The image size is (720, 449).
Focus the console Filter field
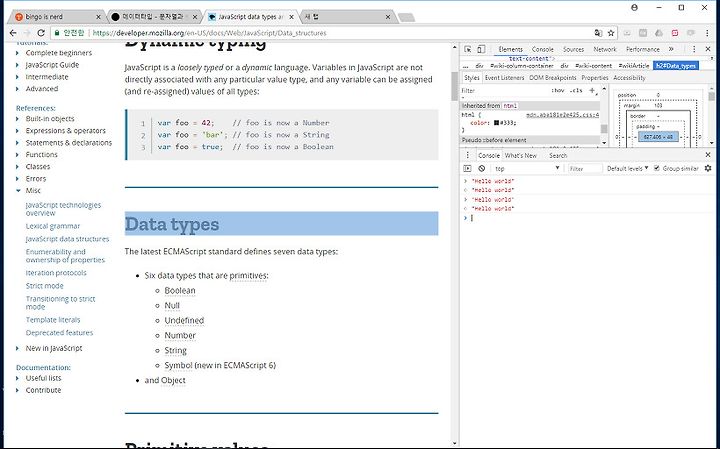pos(584,168)
